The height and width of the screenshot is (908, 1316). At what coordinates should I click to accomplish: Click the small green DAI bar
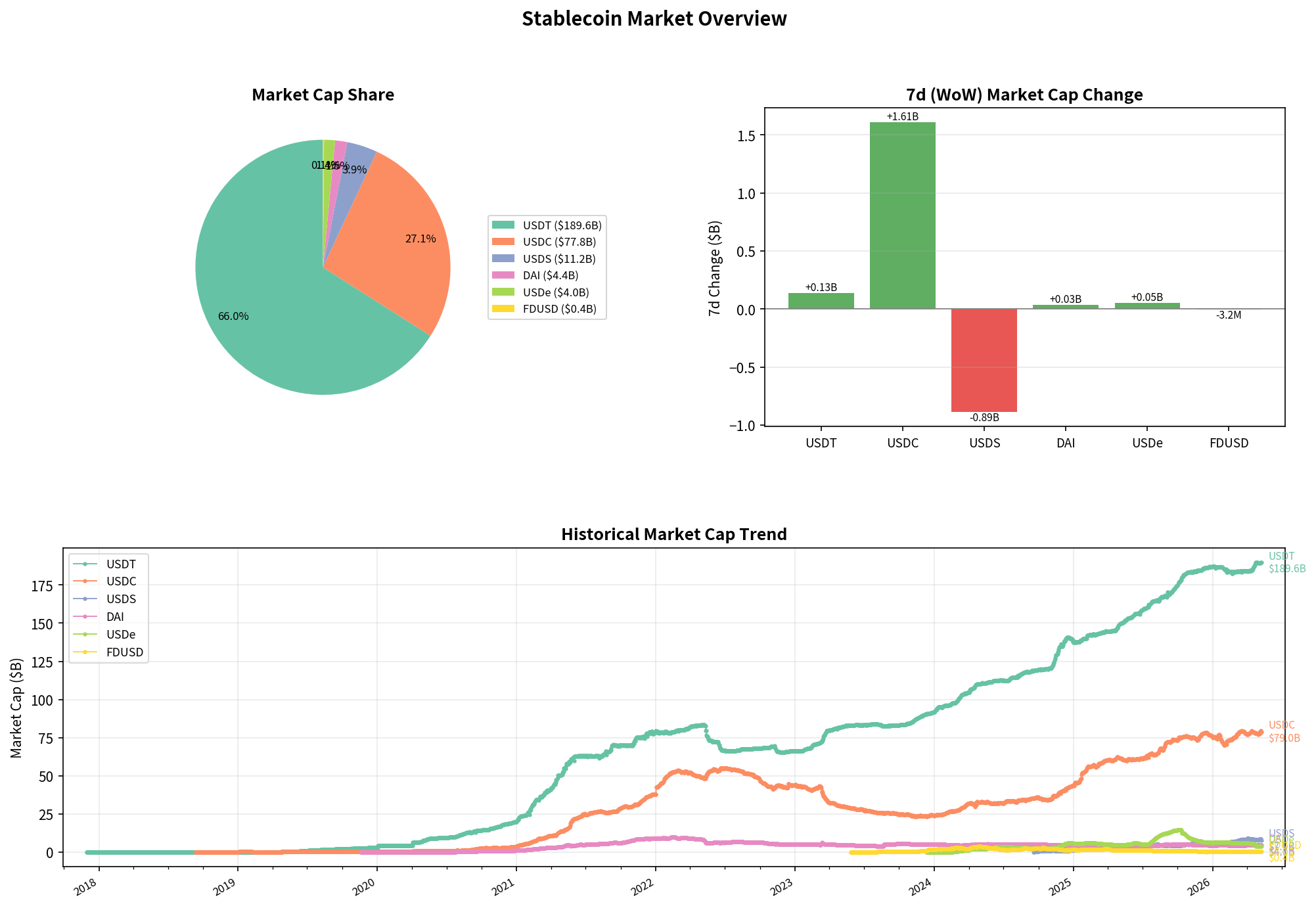coord(1065,307)
